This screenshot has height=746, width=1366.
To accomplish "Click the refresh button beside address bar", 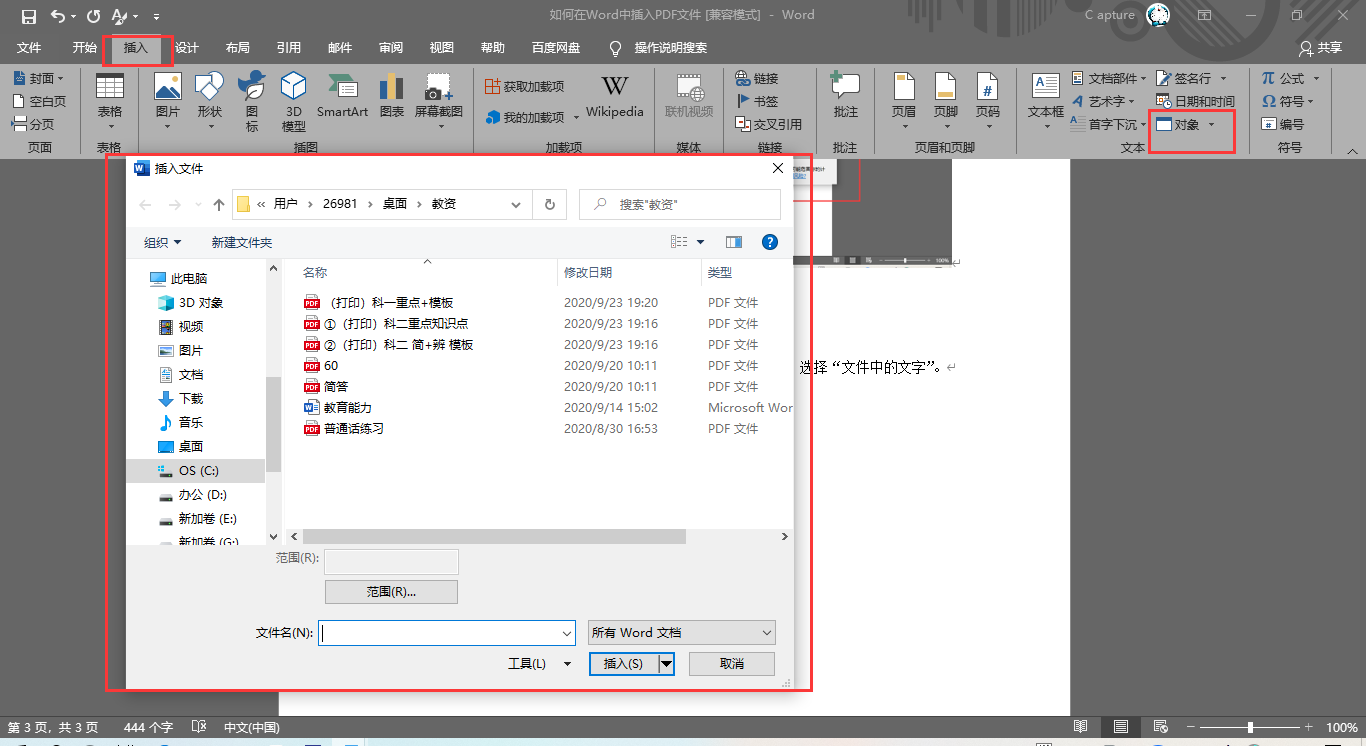I will (x=549, y=204).
